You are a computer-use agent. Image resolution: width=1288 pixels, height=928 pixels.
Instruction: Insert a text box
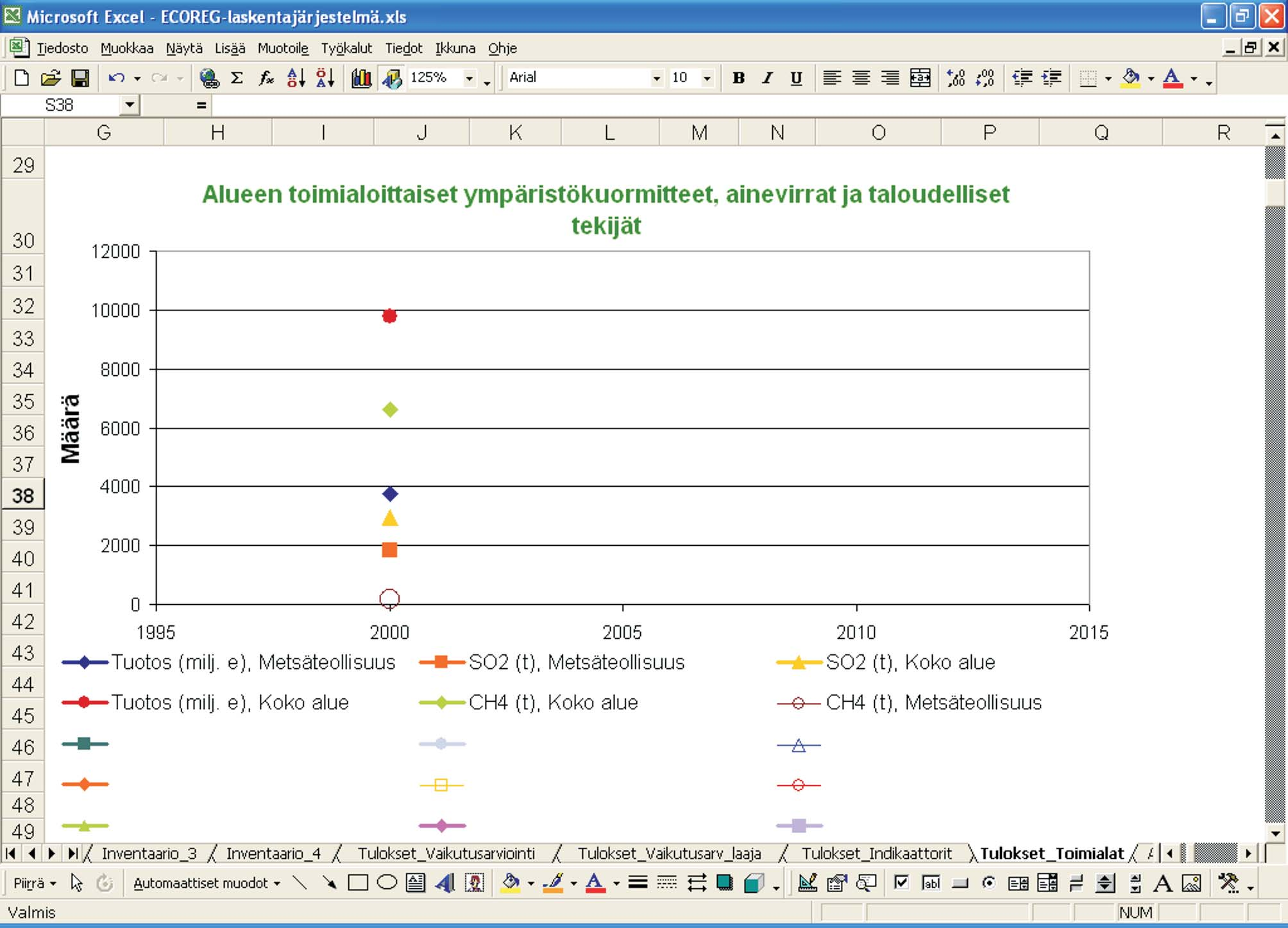click(x=416, y=883)
